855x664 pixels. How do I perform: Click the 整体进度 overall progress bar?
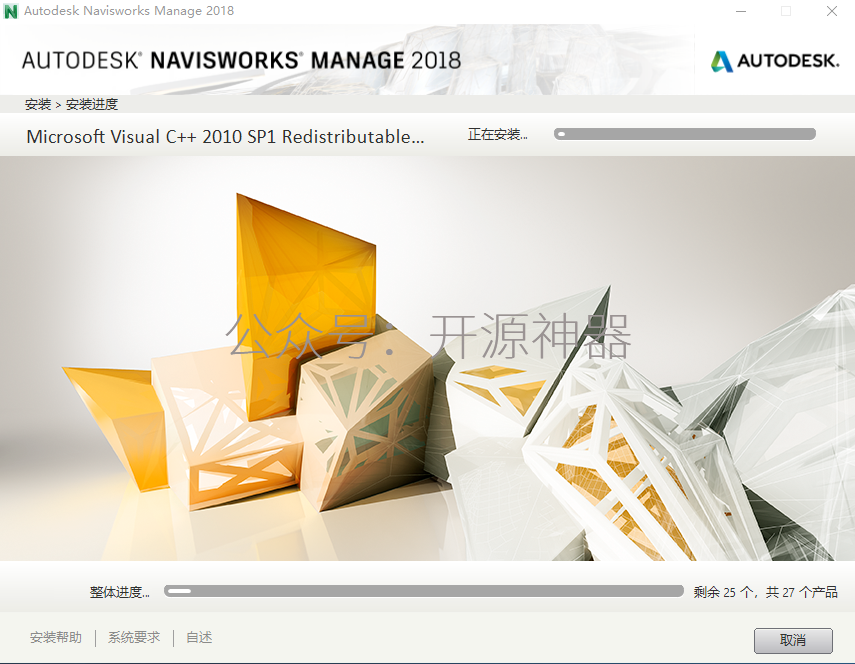(x=424, y=591)
